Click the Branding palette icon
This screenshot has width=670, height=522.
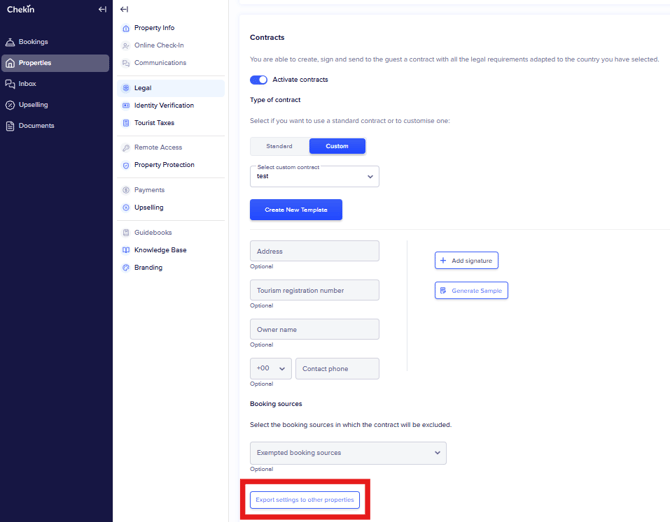tap(126, 268)
